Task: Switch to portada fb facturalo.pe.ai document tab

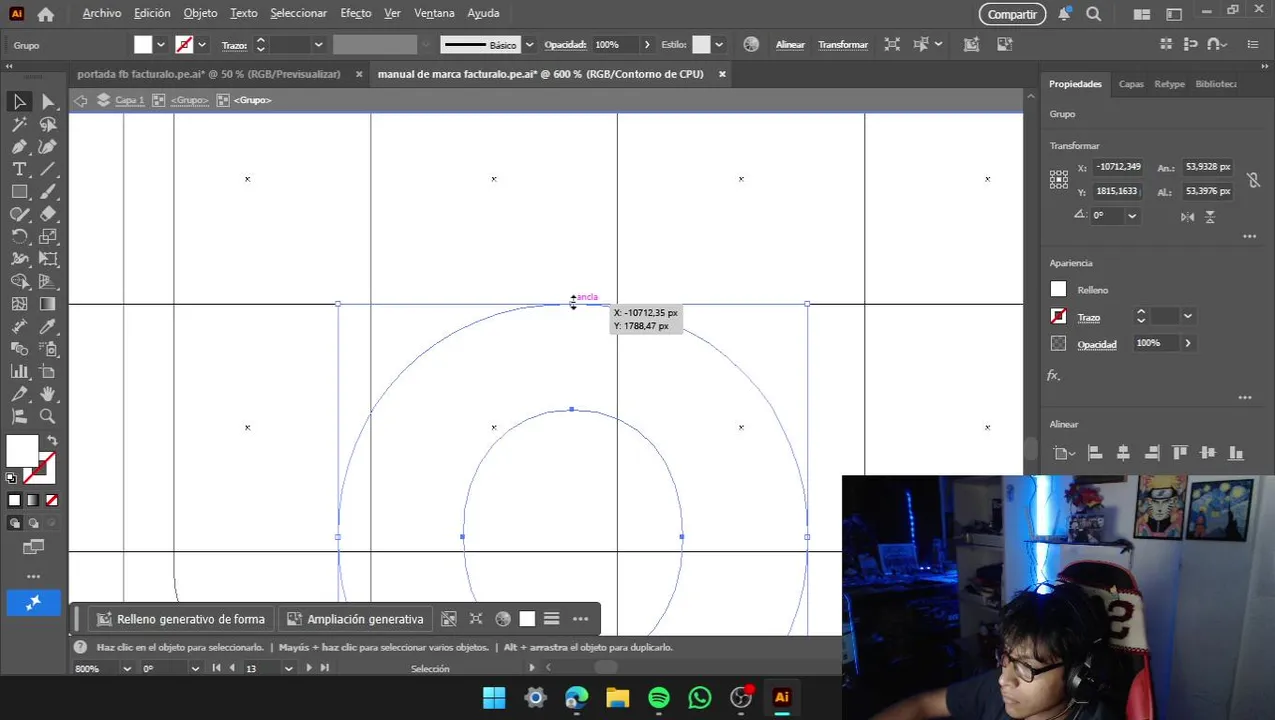Action: [x=209, y=74]
